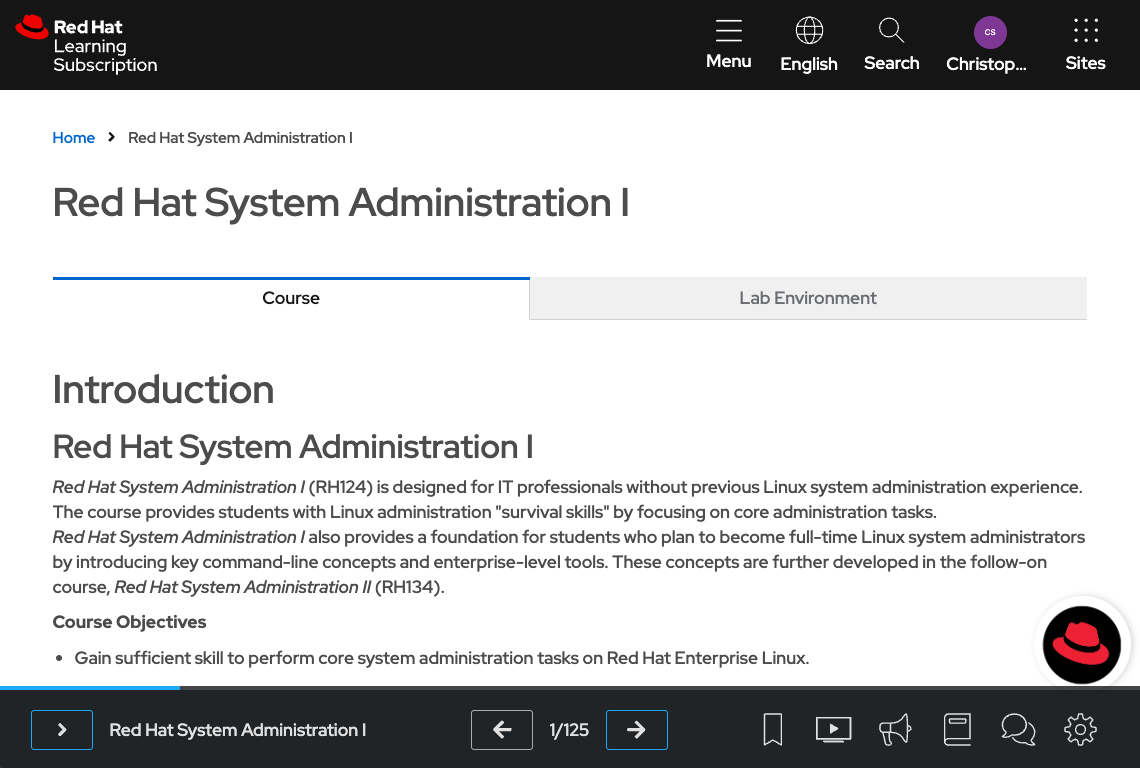Image resolution: width=1140 pixels, height=768 pixels.
Task: Open the Red Hat chat assistant bubble
Action: click(x=1082, y=644)
